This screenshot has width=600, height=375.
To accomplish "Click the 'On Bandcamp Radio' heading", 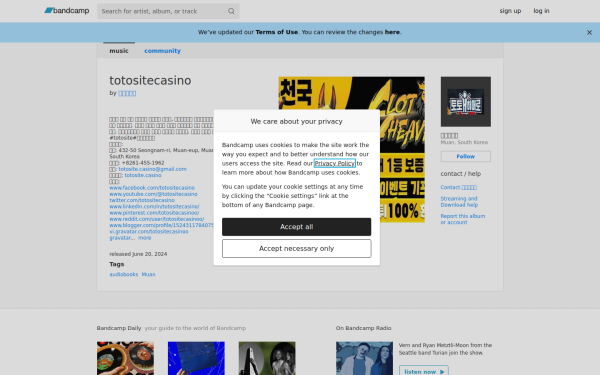I will tap(364, 328).
